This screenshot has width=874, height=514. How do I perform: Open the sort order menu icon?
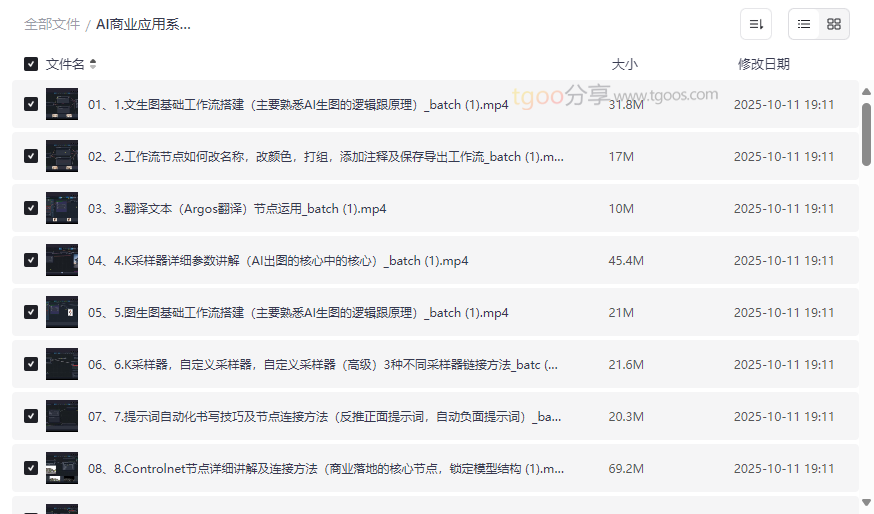(x=756, y=24)
